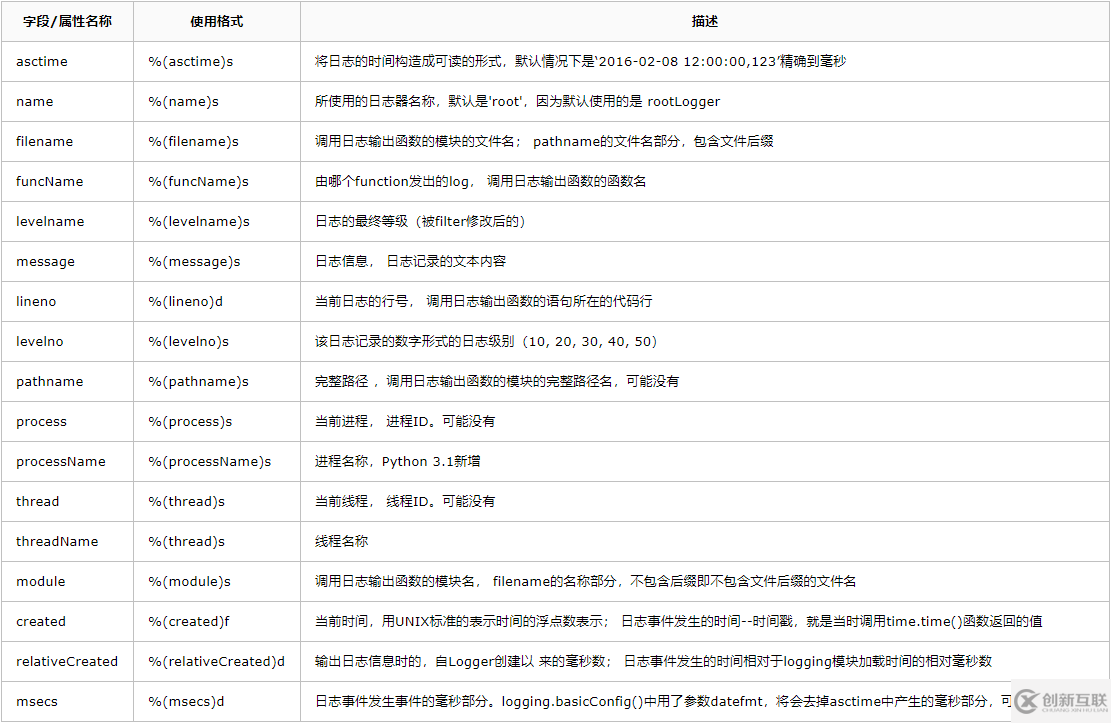Click the '字段/属性名称' column header
This screenshot has width=1111, height=723.
tap(67, 21)
